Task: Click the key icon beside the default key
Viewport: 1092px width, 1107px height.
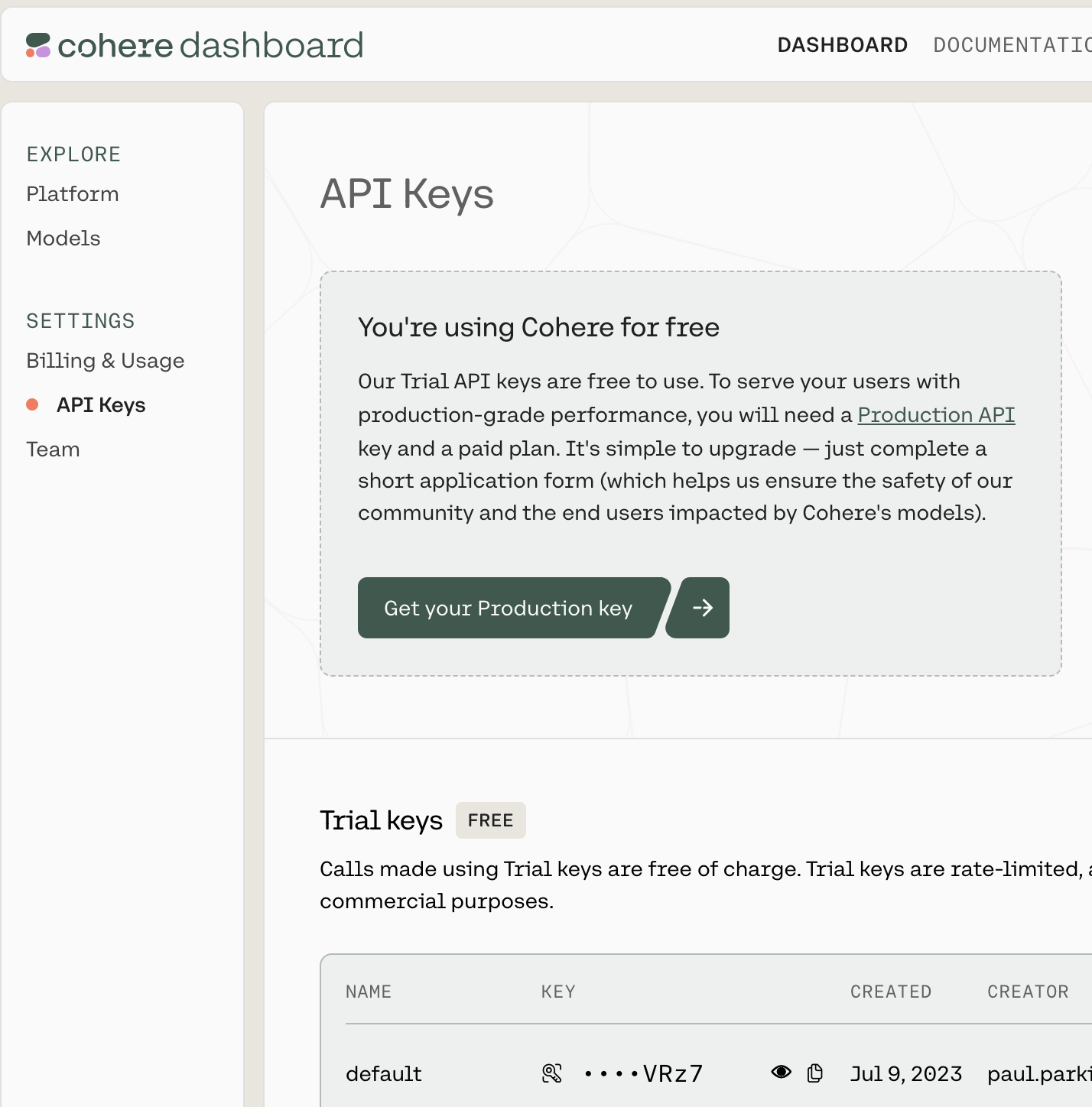Action: point(552,1073)
